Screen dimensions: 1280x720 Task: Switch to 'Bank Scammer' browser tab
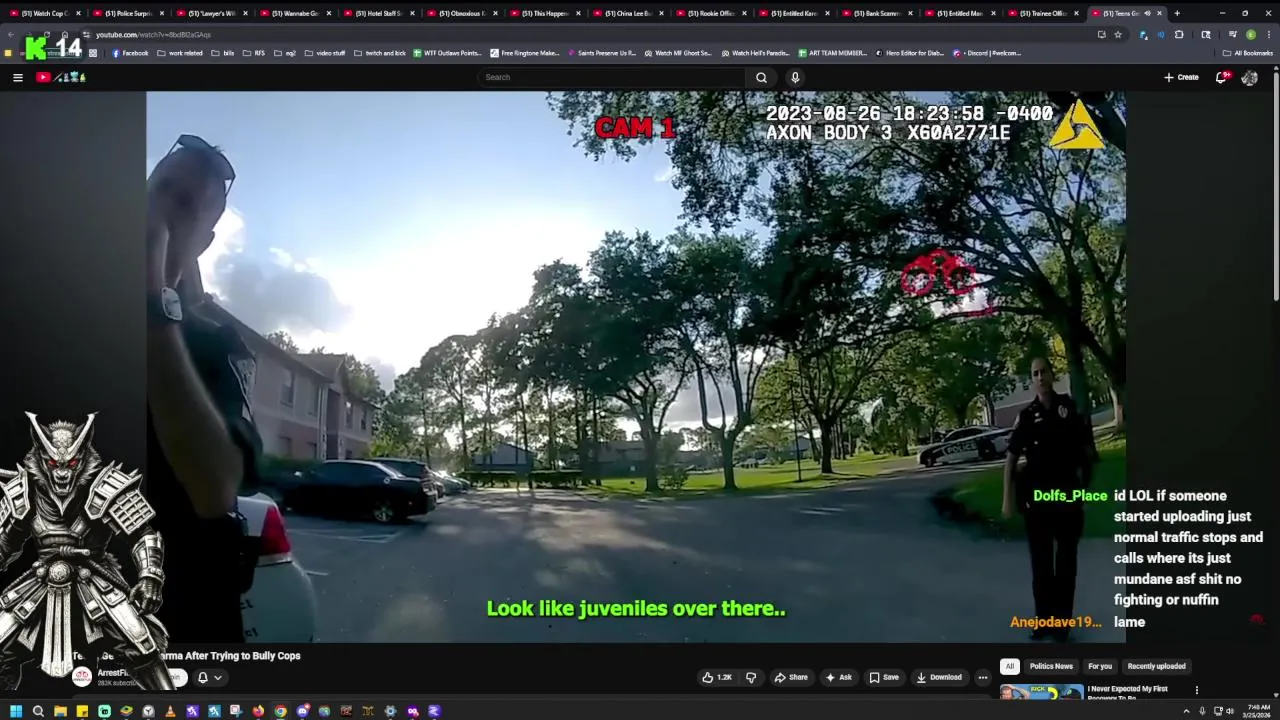(x=877, y=13)
